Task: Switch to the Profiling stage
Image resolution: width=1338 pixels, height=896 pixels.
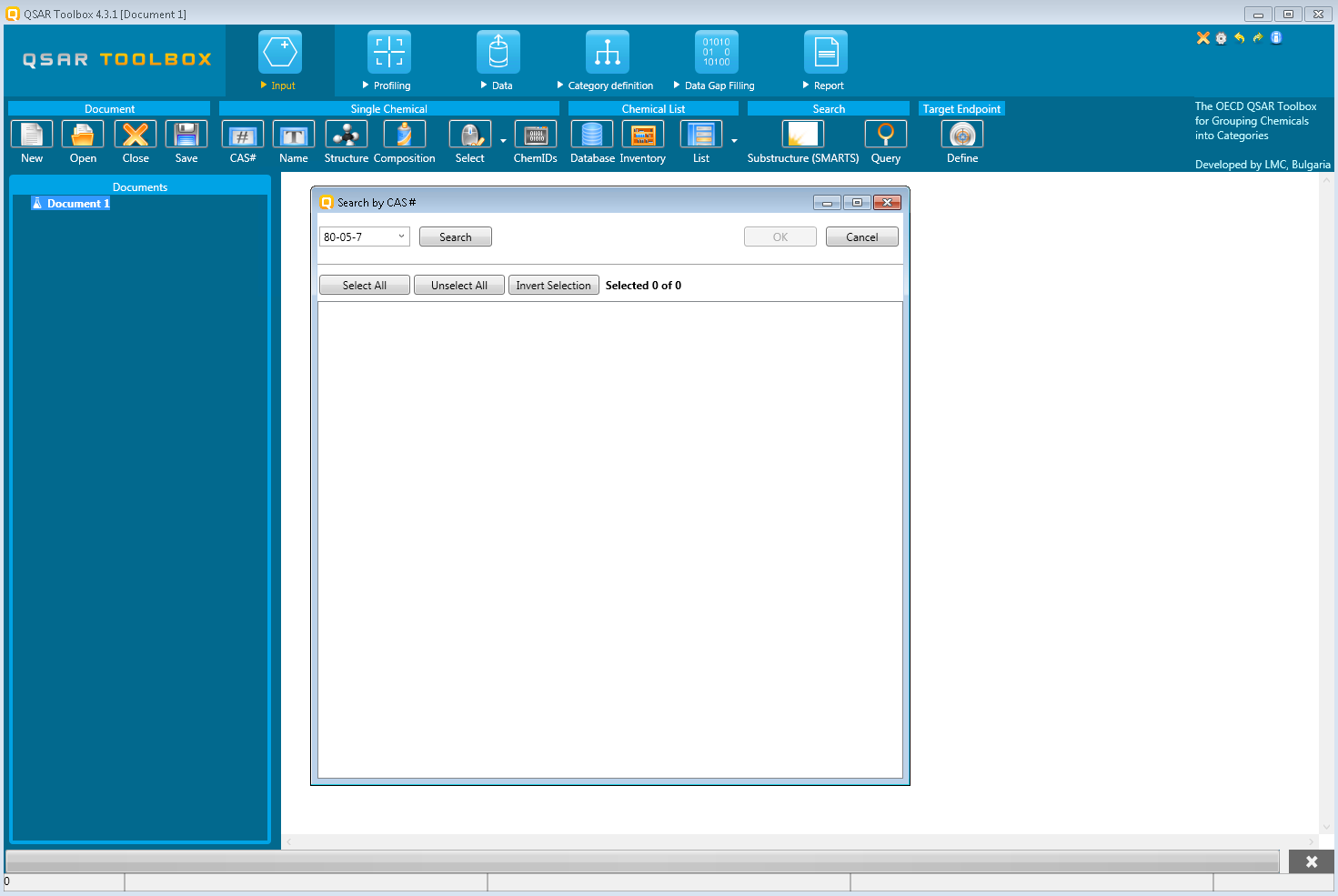Action: point(389,60)
